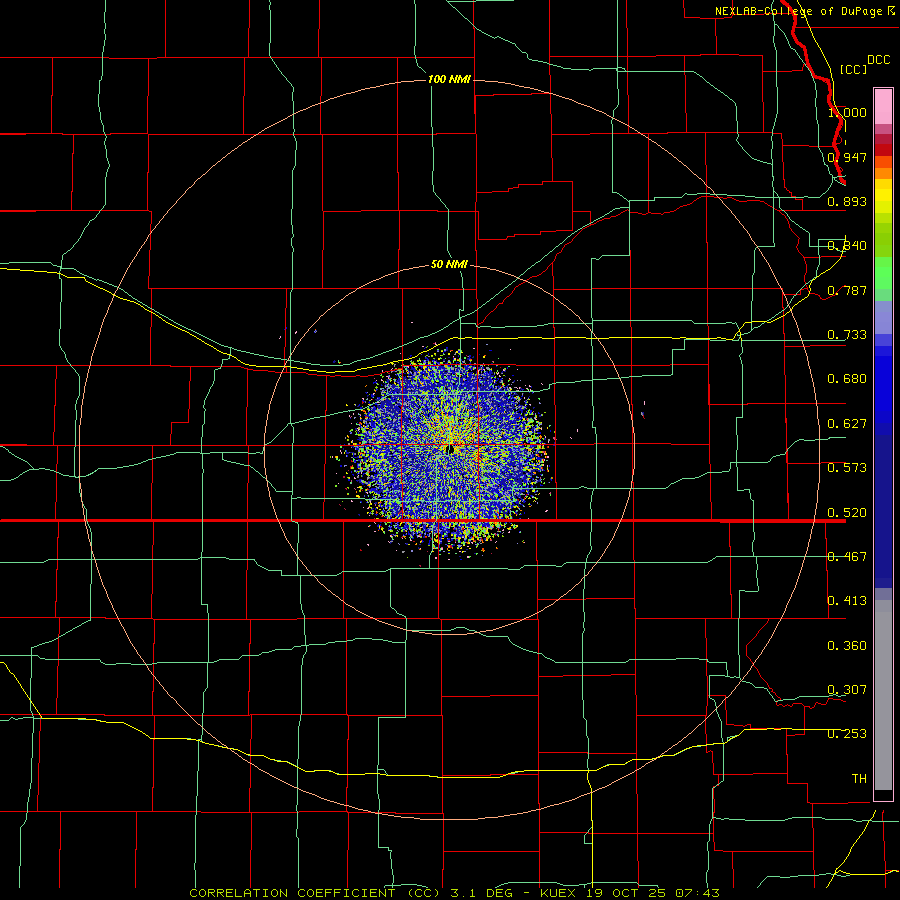The height and width of the screenshot is (900, 900).
Task: Click the radar site marker at the echo center
Action: [x=451, y=449]
